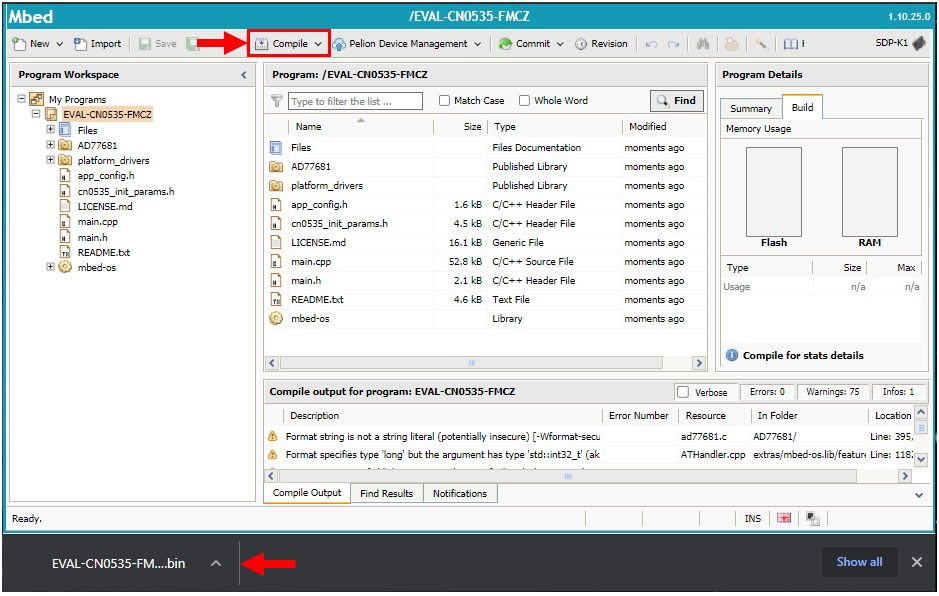Toggle the Errors: 0 filter

point(767,392)
